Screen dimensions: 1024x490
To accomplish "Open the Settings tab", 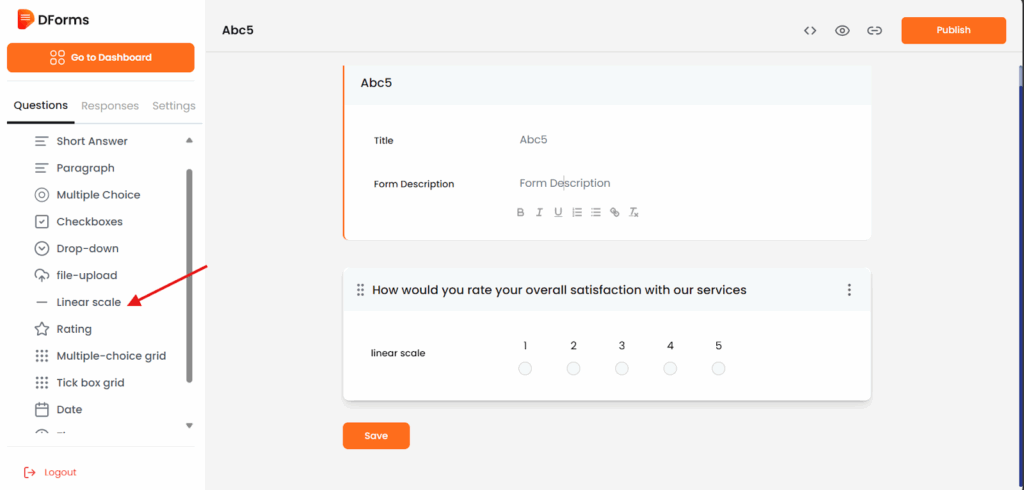I will (x=174, y=106).
